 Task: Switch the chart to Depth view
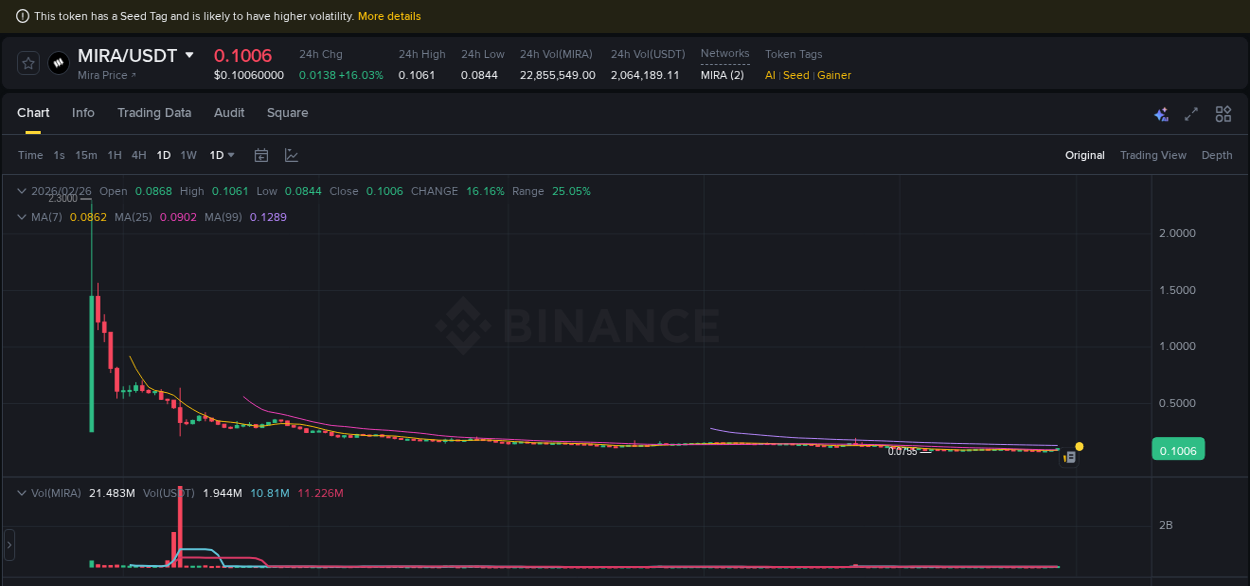[x=1217, y=155]
